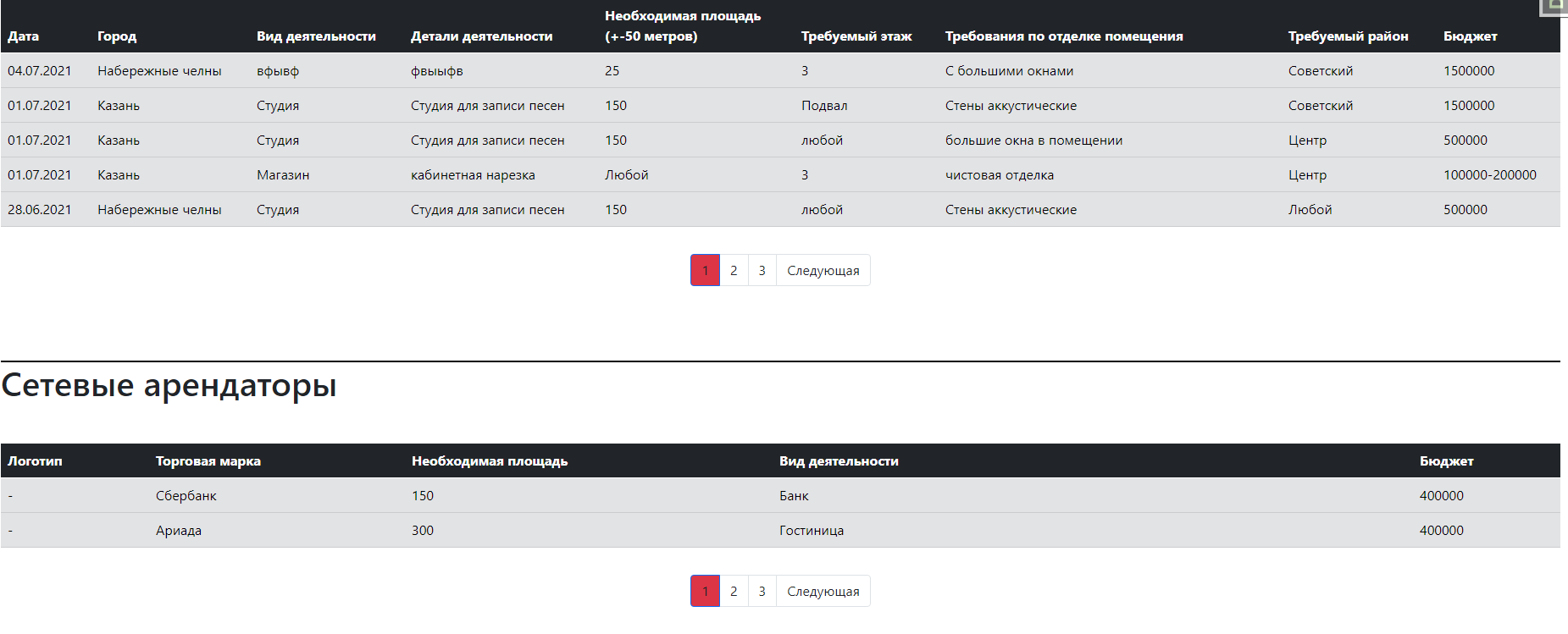Image resolution: width=1568 pixels, height=634 pixels.
Task: Click 400000 in the Сбербанк row
Action: (x=1442, y=496)
